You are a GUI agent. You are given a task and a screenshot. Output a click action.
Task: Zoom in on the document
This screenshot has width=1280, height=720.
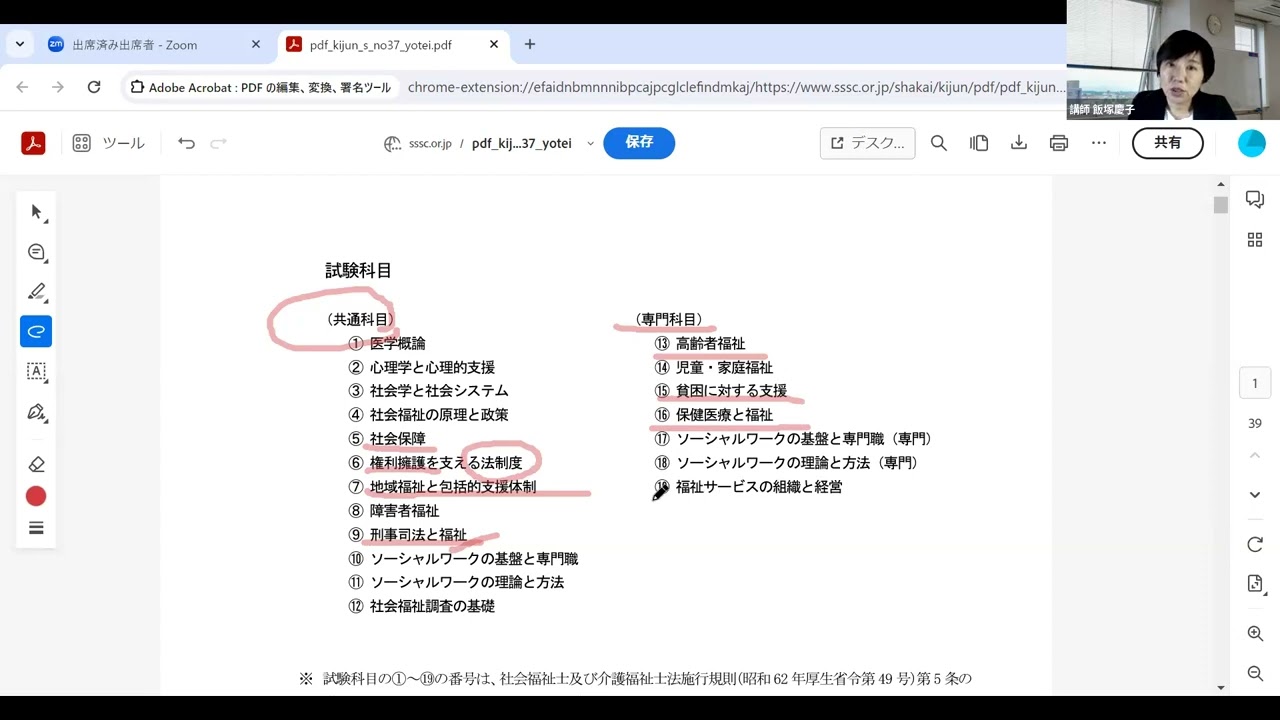(x=1255, y=633)
